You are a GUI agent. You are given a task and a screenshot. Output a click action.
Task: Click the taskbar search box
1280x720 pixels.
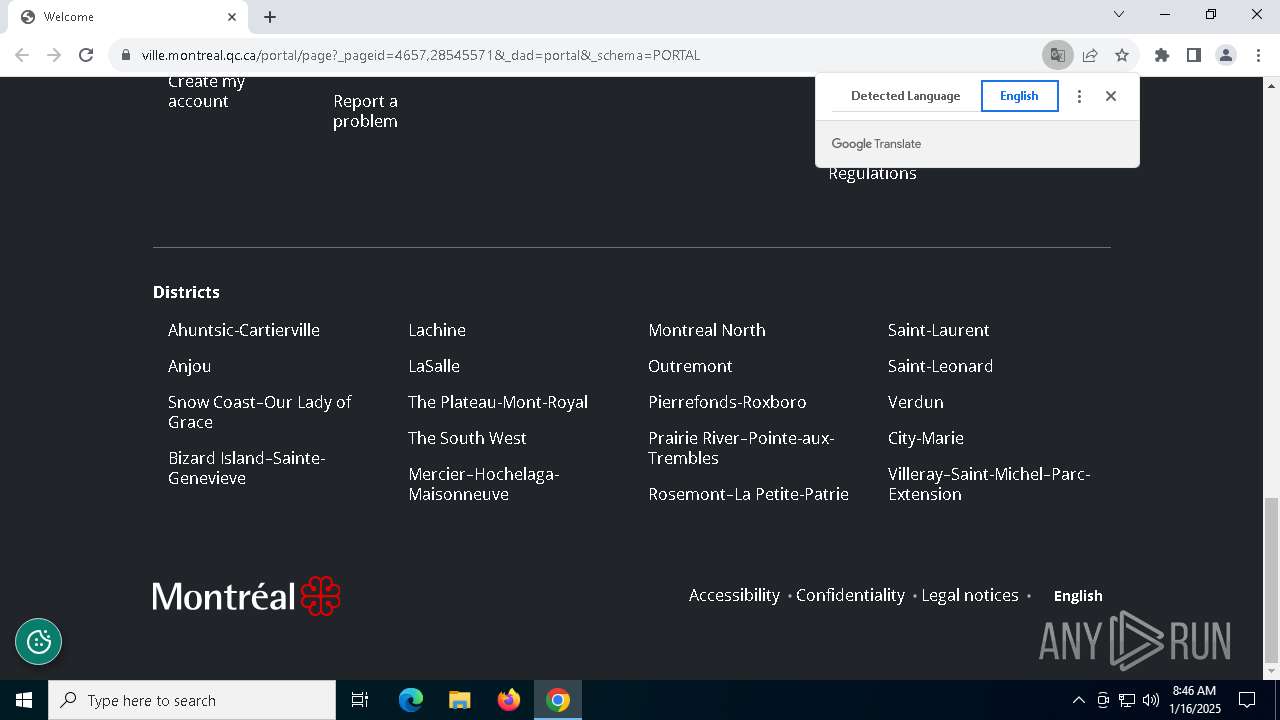pos(192,700)
